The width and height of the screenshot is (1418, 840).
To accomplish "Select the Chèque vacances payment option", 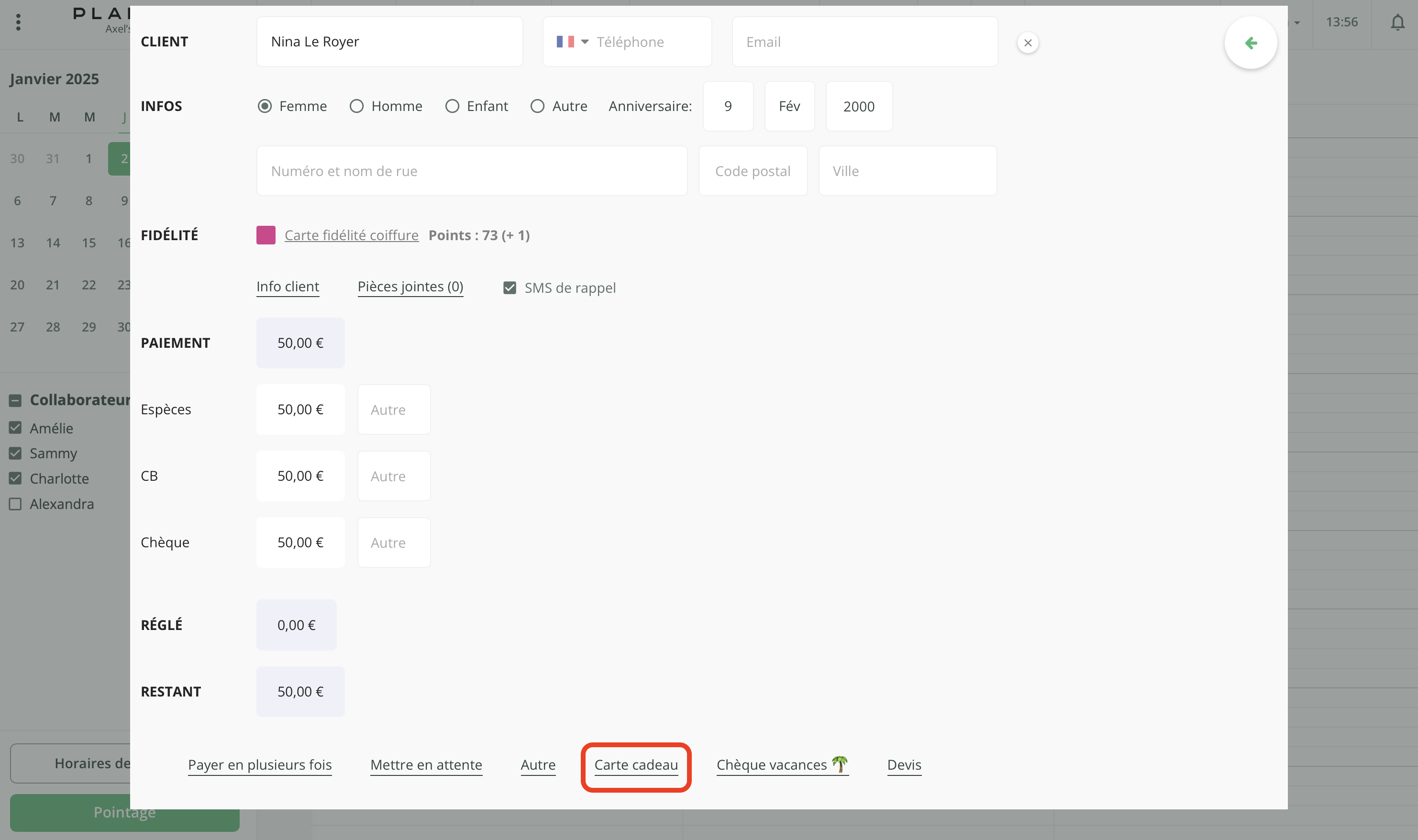I will (x=782, y=765).
